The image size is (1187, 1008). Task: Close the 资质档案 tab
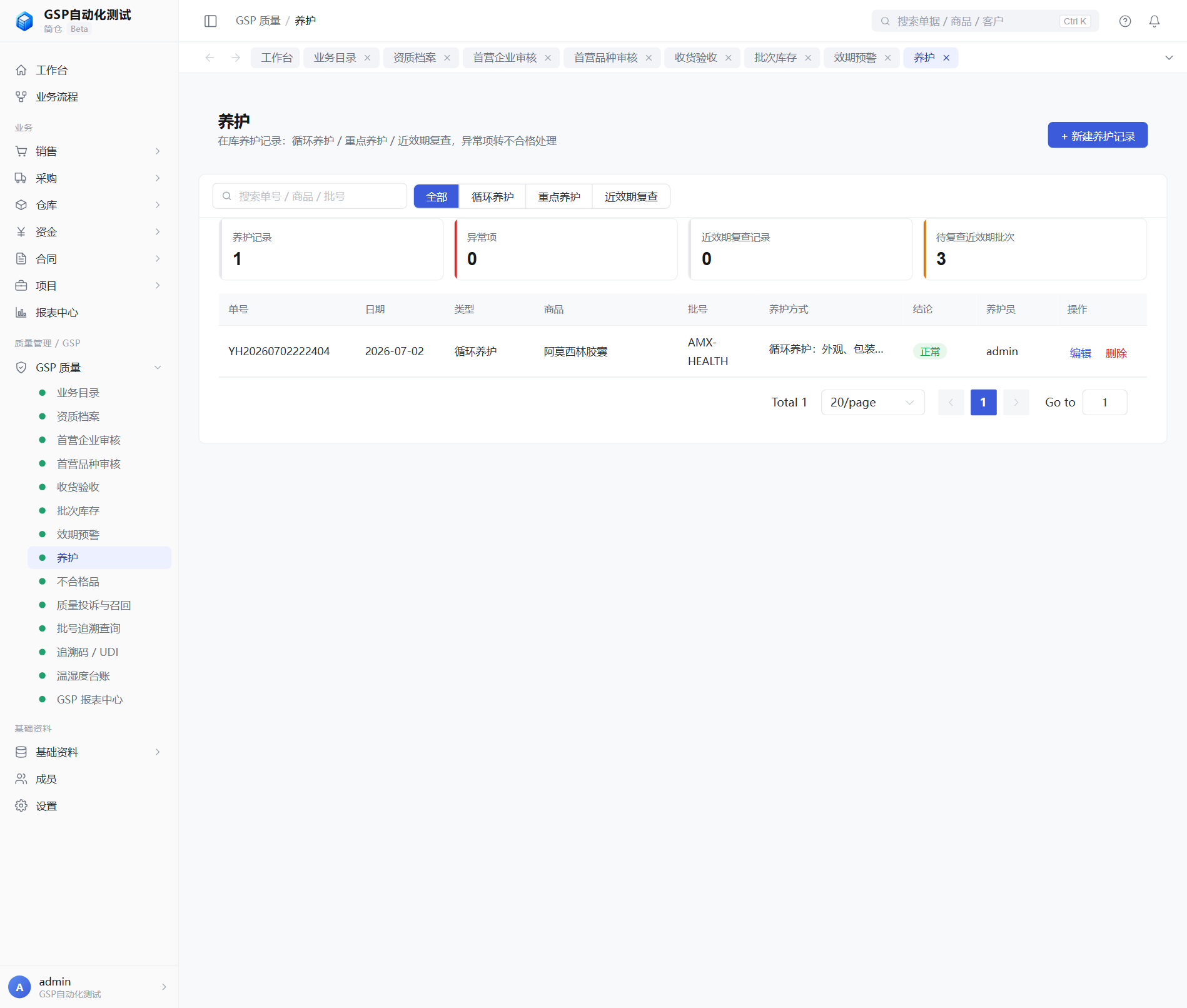click(x=447, y=58)
